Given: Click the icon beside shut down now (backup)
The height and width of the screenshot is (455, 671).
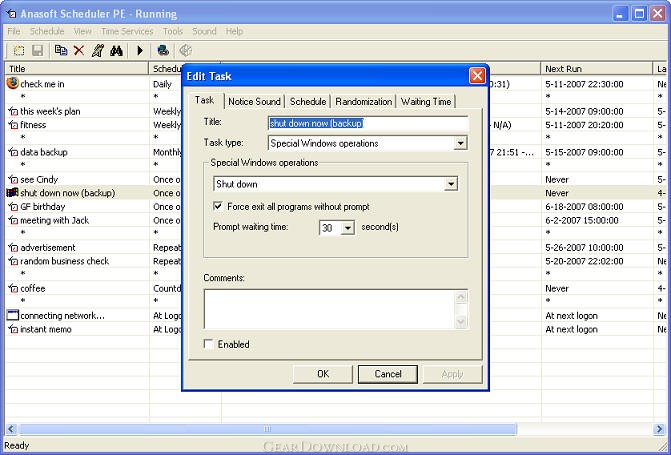Looking at the screenshot, I should coord(12,193).
